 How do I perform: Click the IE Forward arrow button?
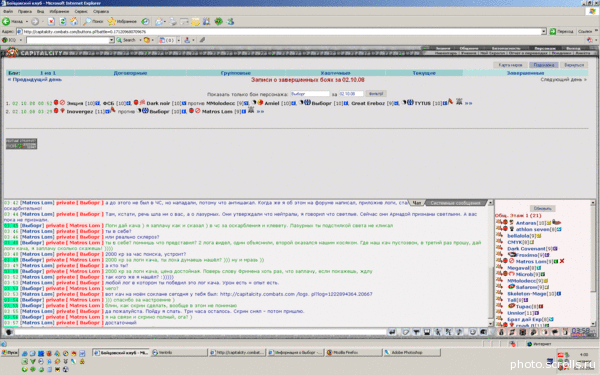click(35, 21)
